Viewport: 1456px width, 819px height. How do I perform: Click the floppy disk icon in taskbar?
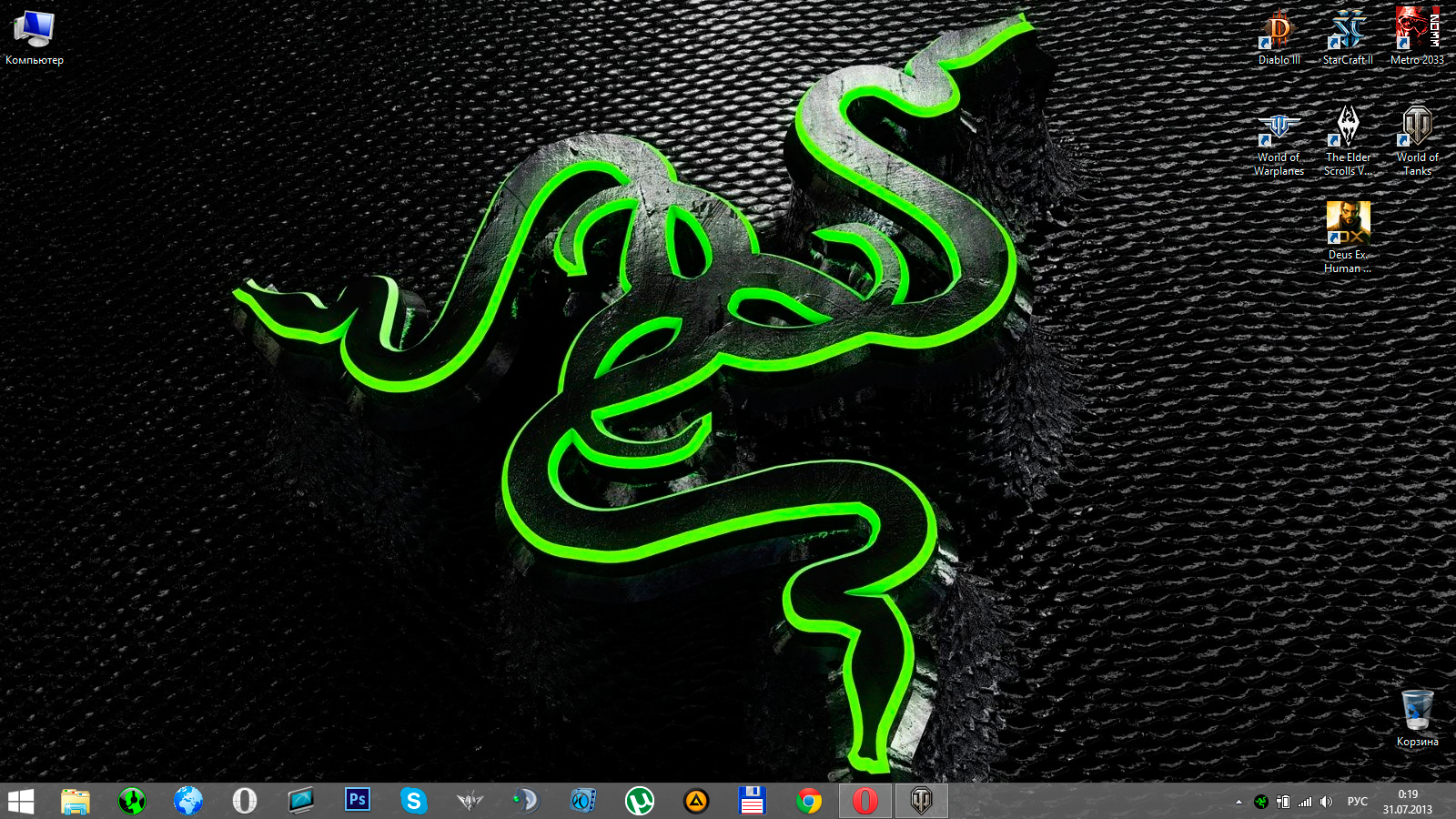click(752, 802)
